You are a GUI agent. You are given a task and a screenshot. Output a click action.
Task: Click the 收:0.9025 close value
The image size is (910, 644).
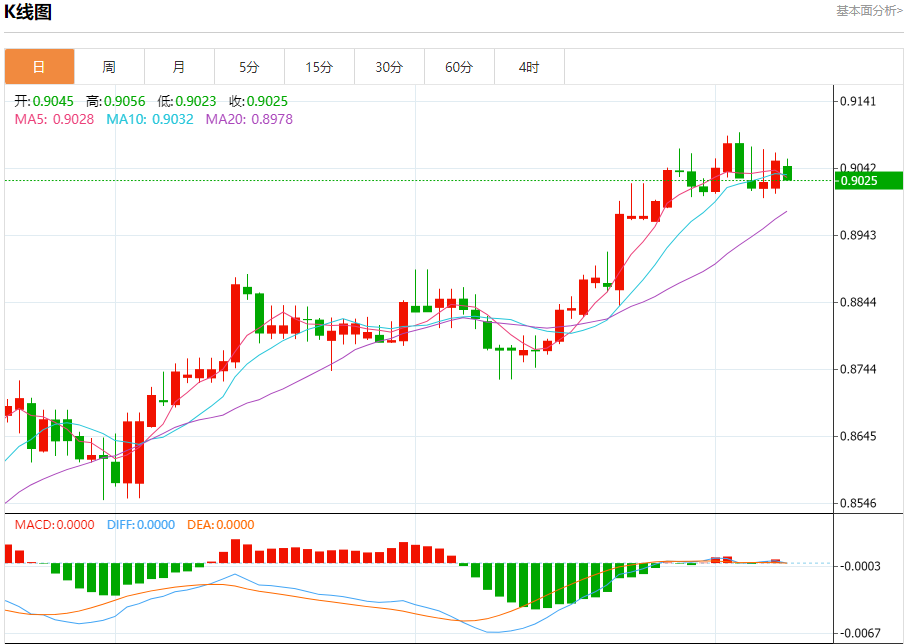[258, 101]
